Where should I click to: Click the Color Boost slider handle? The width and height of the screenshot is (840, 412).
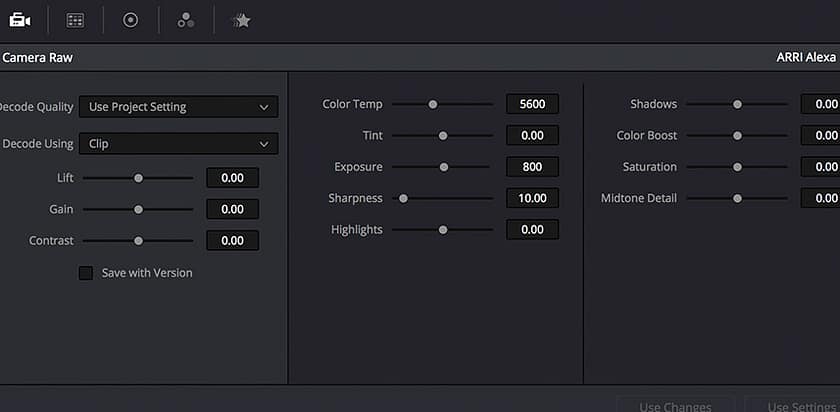pos(737,136)
